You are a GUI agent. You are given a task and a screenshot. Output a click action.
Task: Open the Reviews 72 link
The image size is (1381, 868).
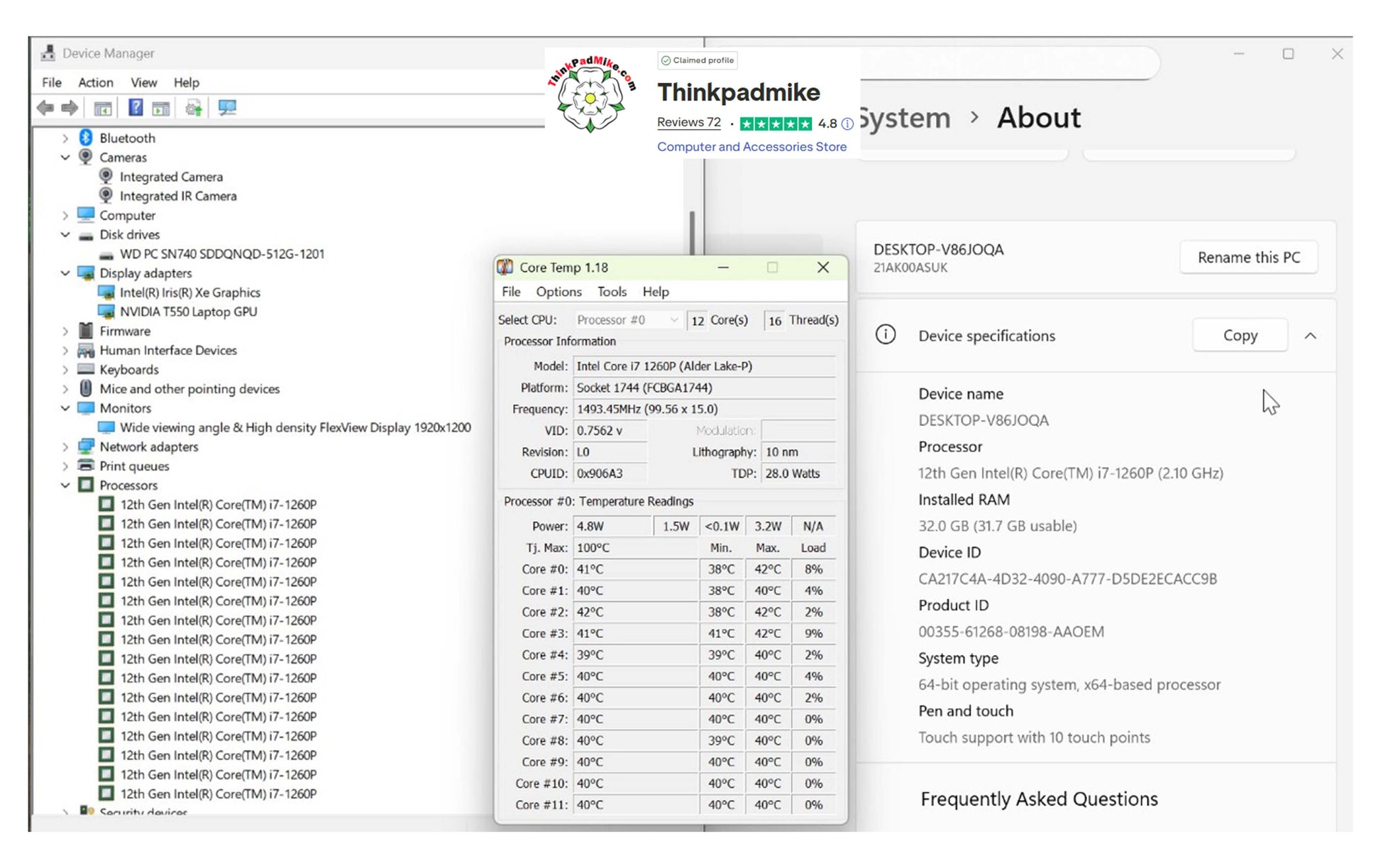[688, 122]
